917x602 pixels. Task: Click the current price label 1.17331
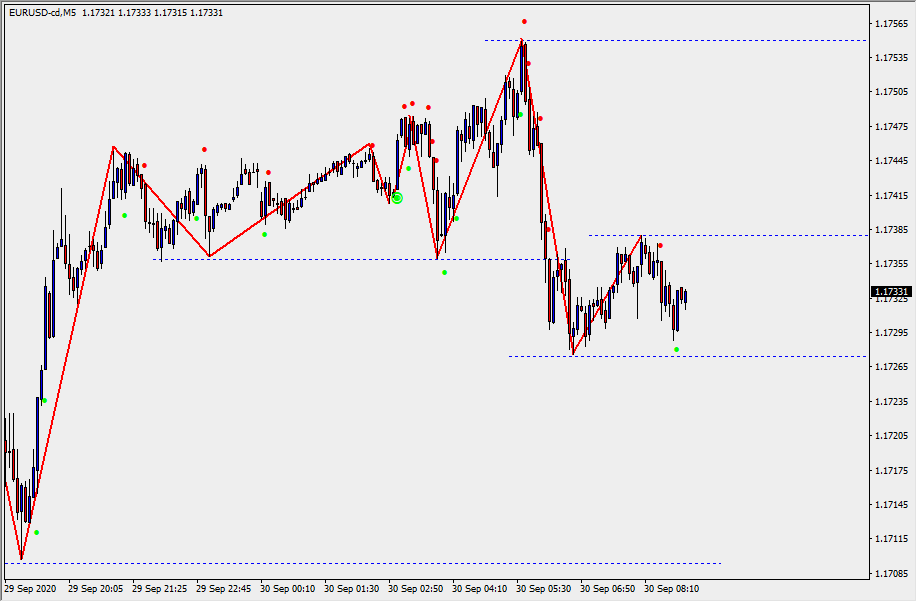click(890, 293)
